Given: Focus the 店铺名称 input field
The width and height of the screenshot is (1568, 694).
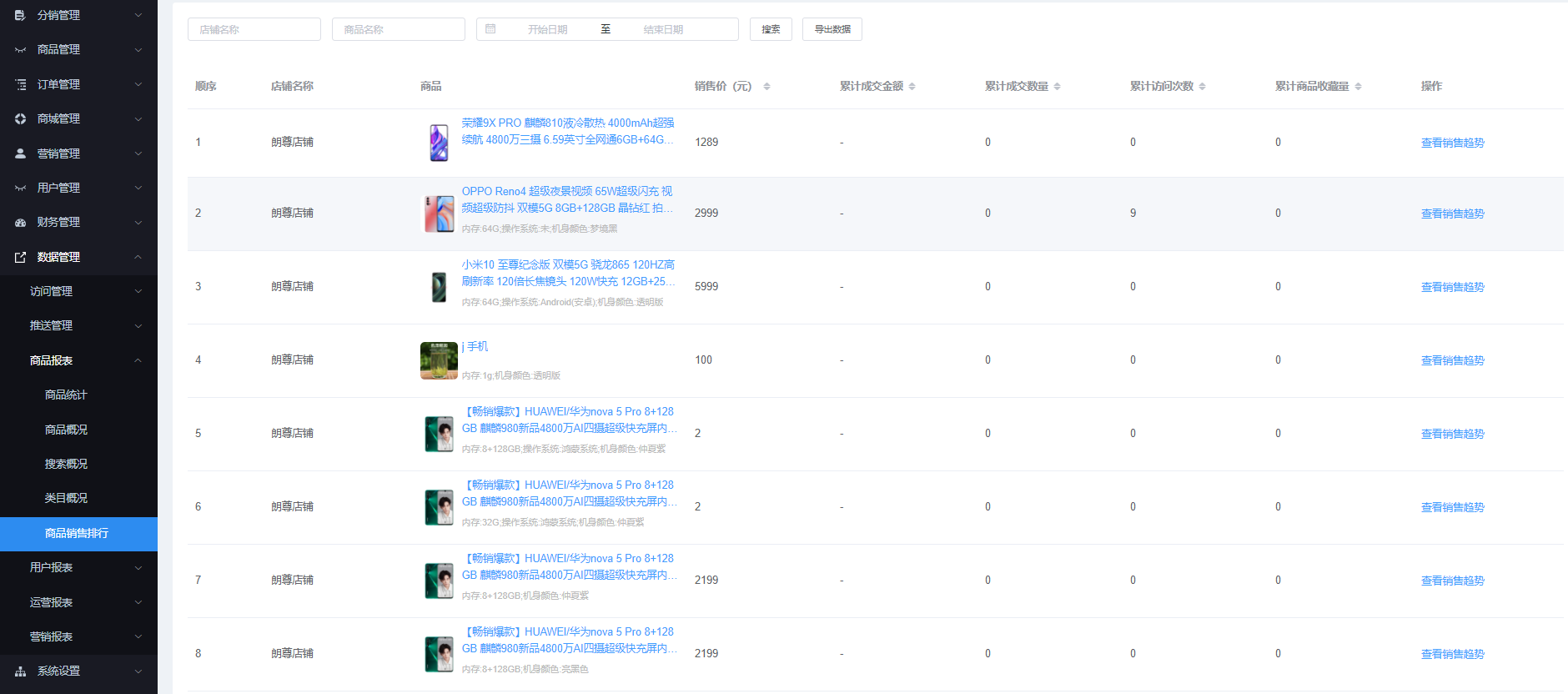Looking at the screenshot, I should [254, 29].
